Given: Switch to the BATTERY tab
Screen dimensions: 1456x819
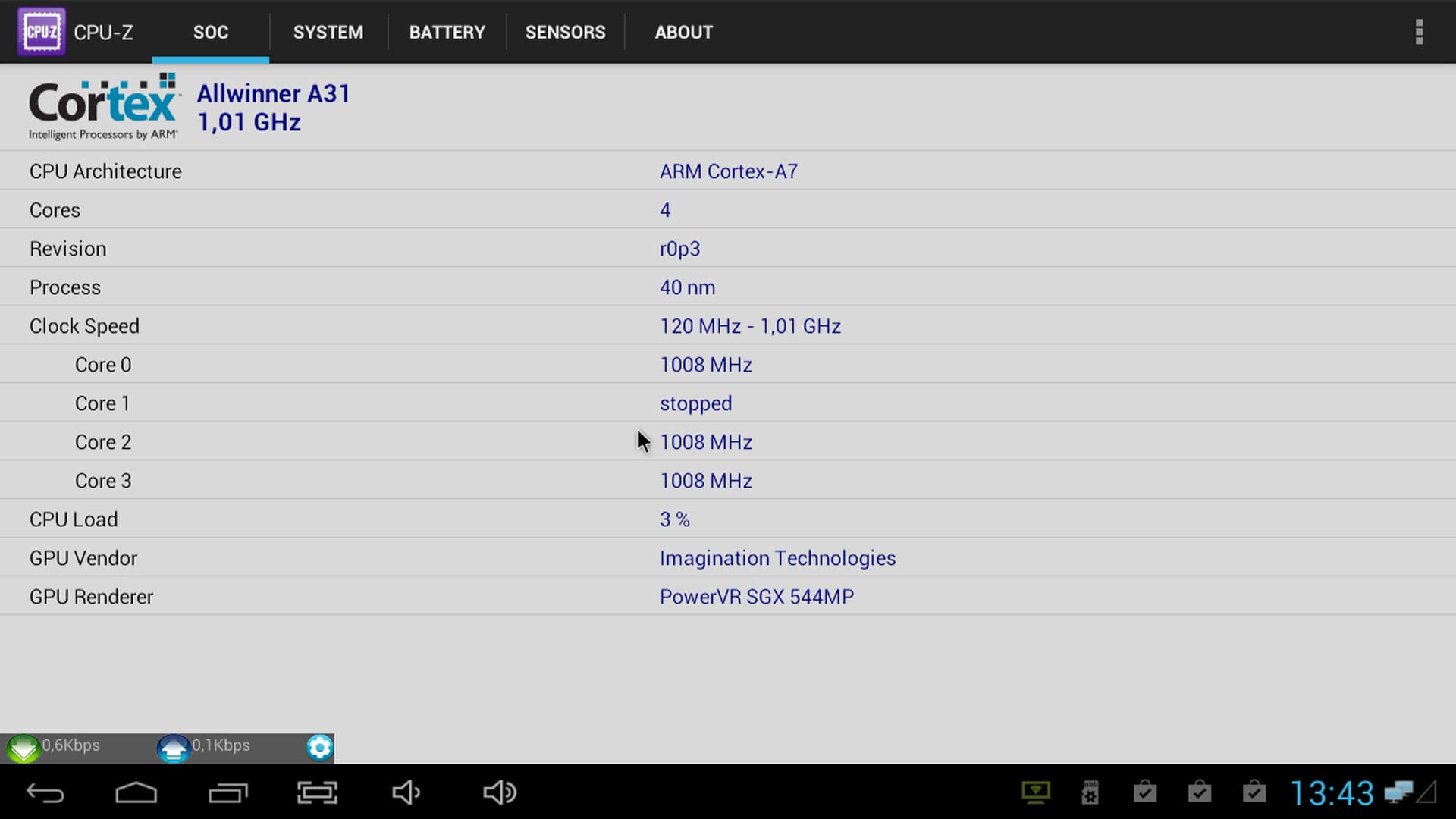Looking at the screenshot, I should [x=447, y=32].
